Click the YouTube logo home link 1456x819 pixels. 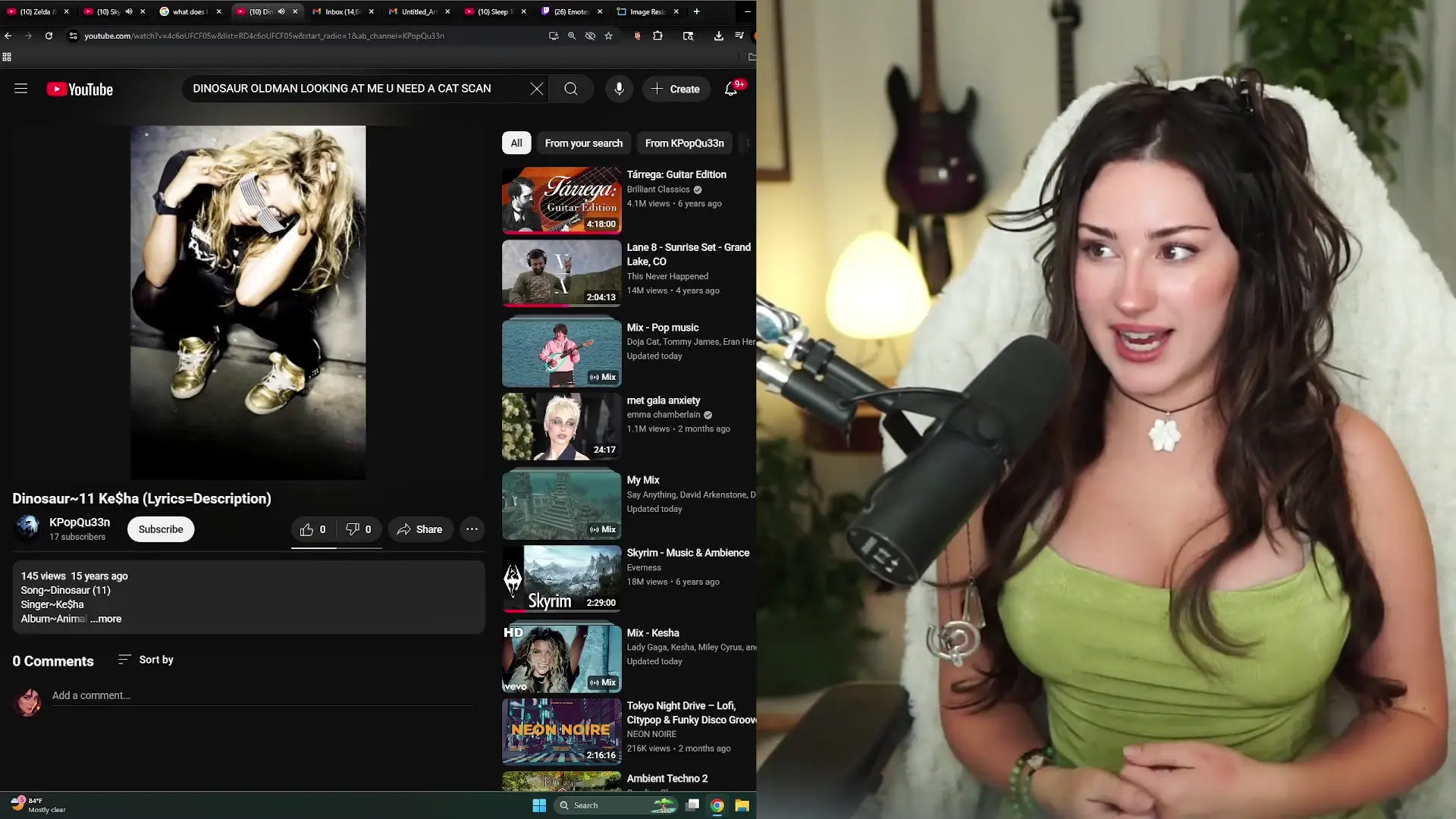click(80, 89)
